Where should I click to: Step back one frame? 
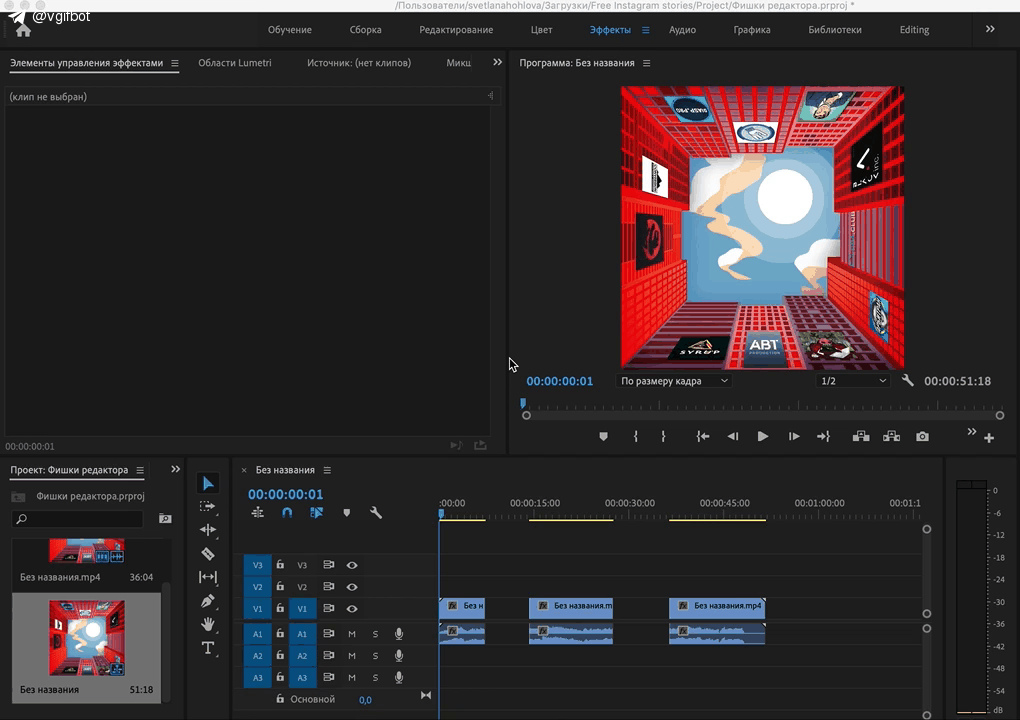click(x=732, y=436)
